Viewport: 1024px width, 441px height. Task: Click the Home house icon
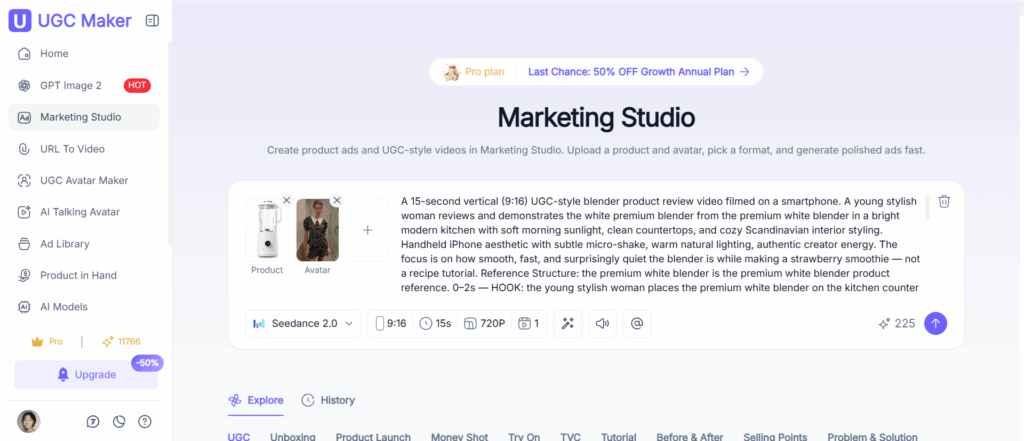click(x=24, y=54)
